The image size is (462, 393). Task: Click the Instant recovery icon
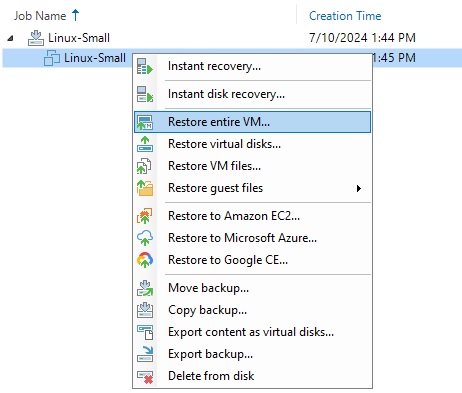click(145, 66)
